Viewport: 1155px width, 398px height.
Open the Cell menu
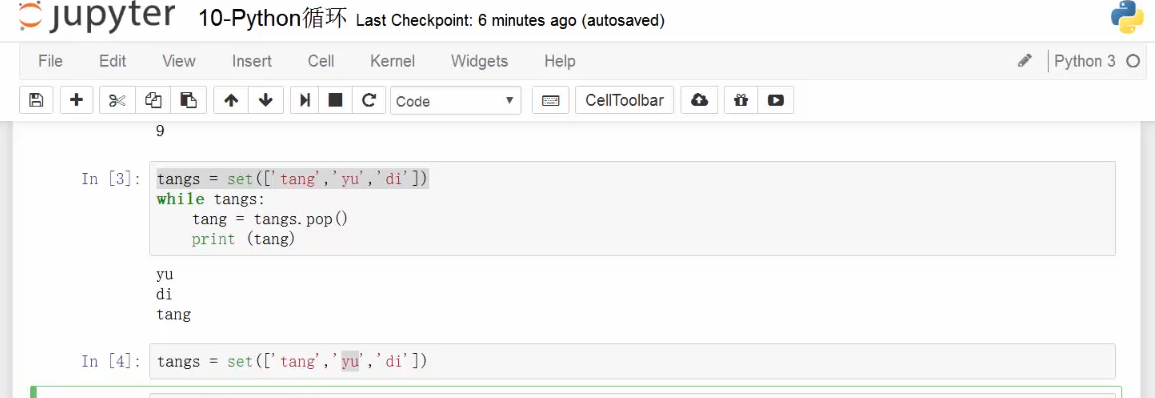click(x=321, y=61)
